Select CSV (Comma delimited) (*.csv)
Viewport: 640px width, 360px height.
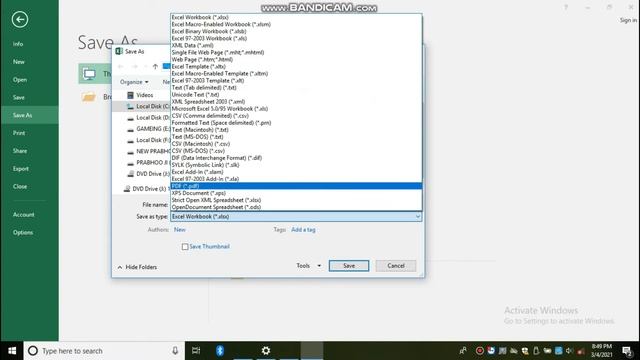(x=296, y=116)
